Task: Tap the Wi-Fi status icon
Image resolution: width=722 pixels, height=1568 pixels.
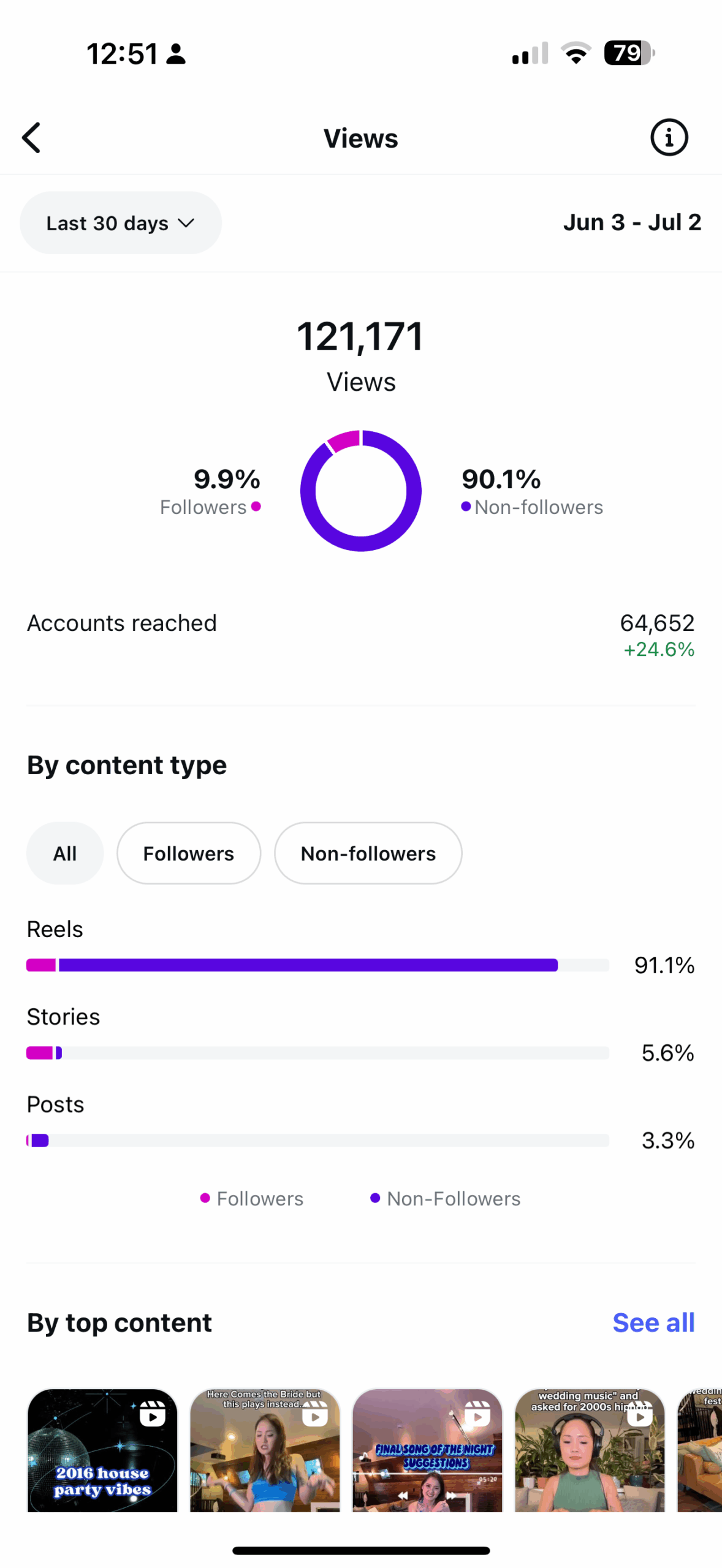Action: [x=576, y=53]
